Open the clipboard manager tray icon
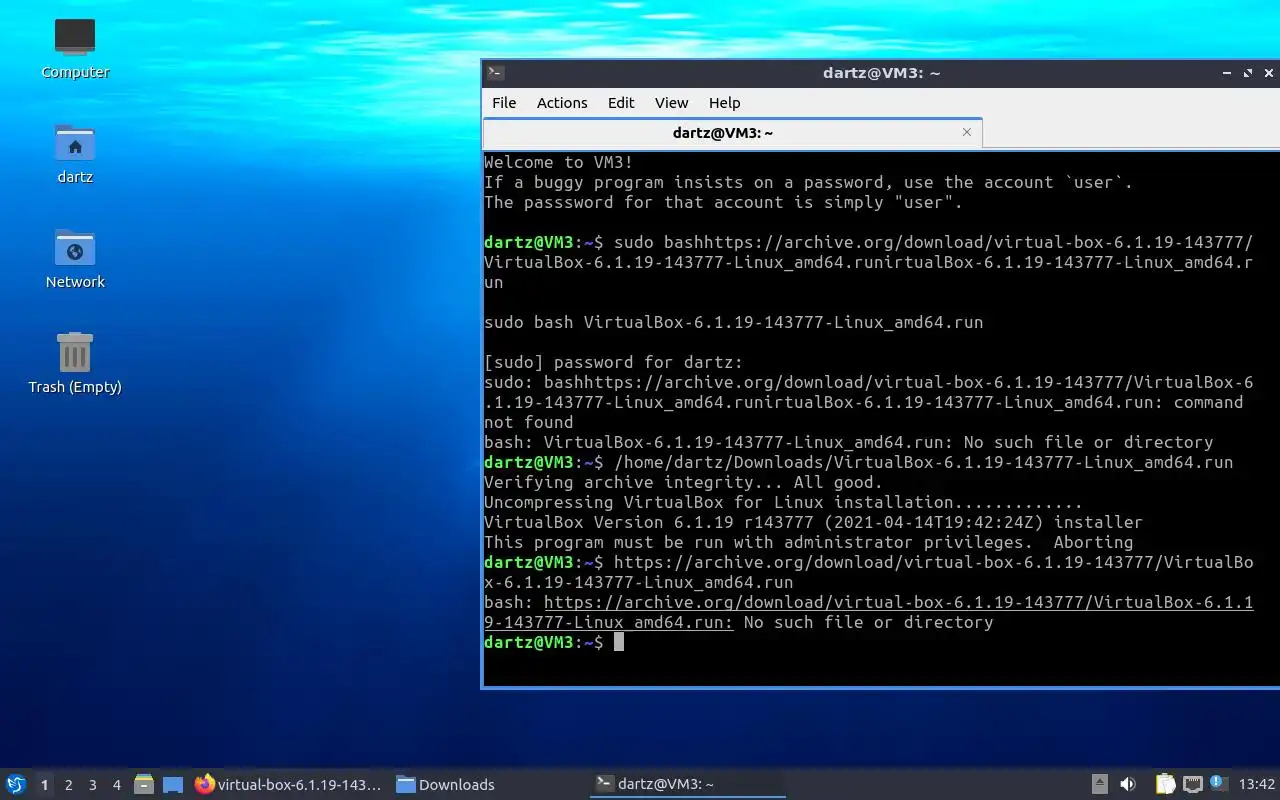The height and width of the screenshot is (800, 1280). click(1166, 785)
